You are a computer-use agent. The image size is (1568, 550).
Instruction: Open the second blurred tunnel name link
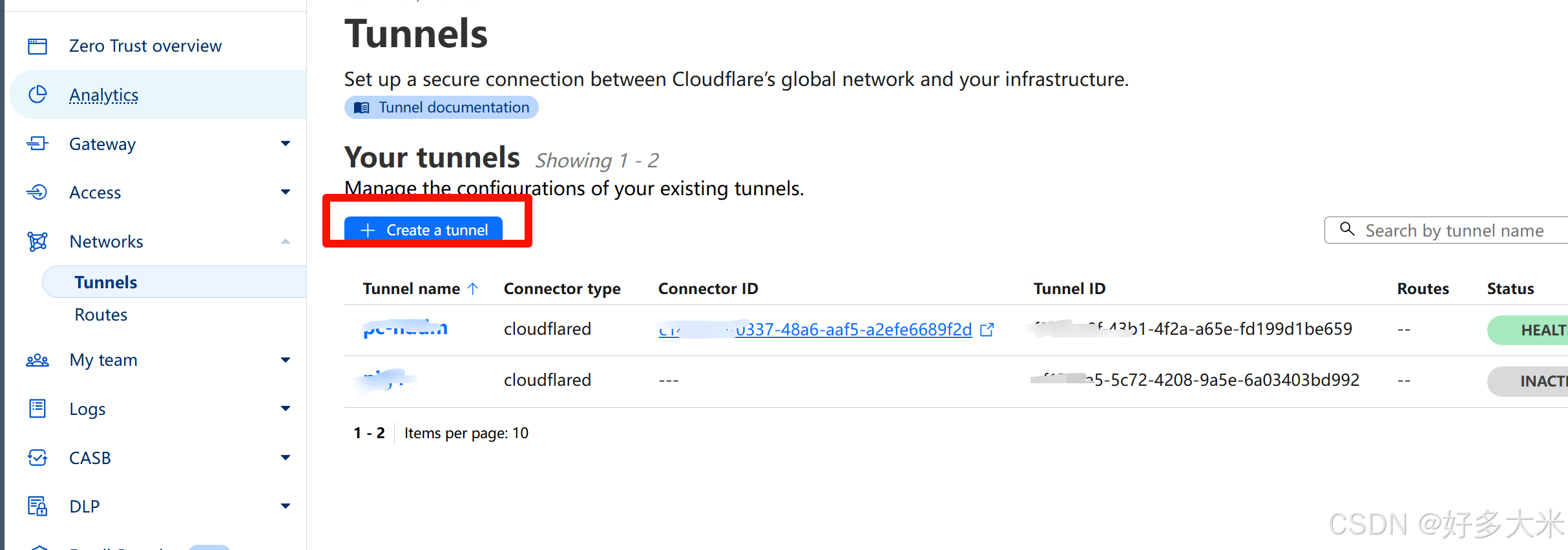click(x=385, y=380)
